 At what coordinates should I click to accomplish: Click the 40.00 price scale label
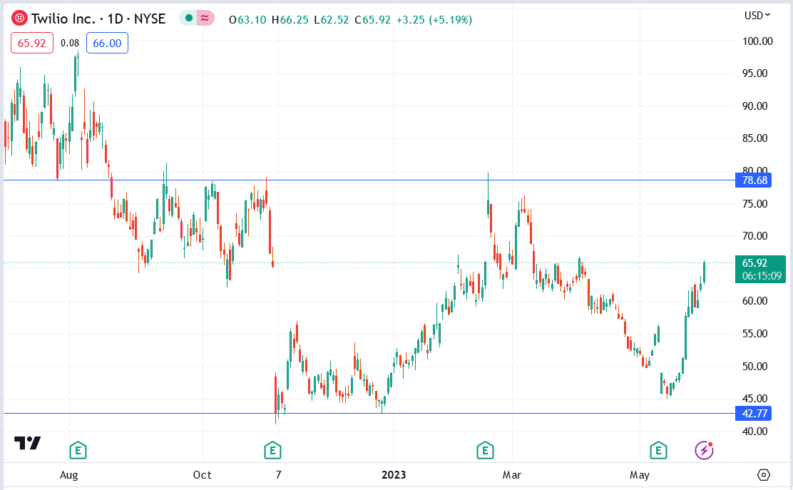coord(755,431)
